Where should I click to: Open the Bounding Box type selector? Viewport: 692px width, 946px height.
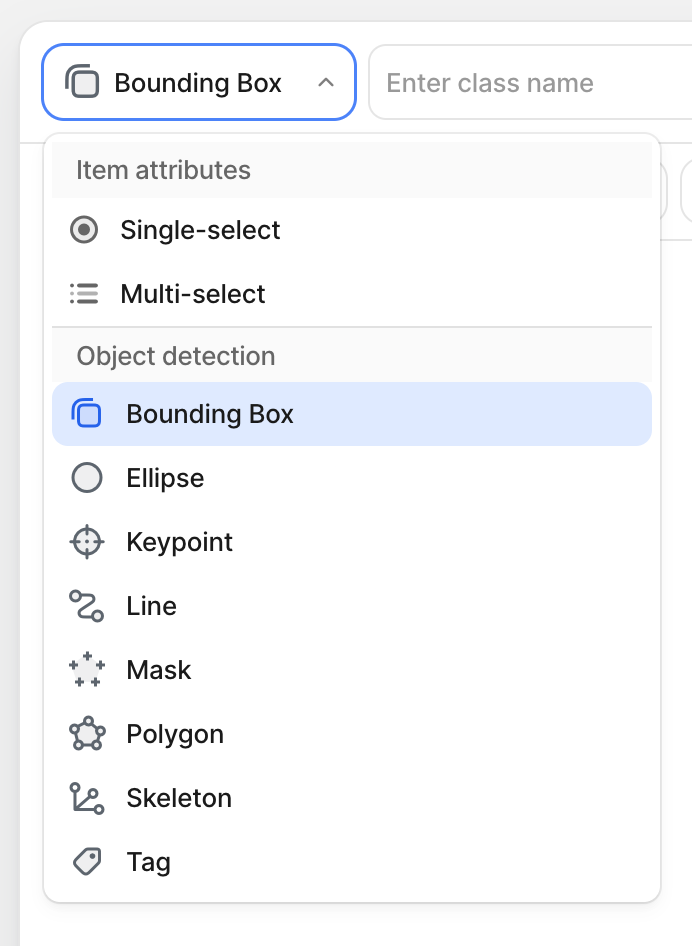[198, 83]
